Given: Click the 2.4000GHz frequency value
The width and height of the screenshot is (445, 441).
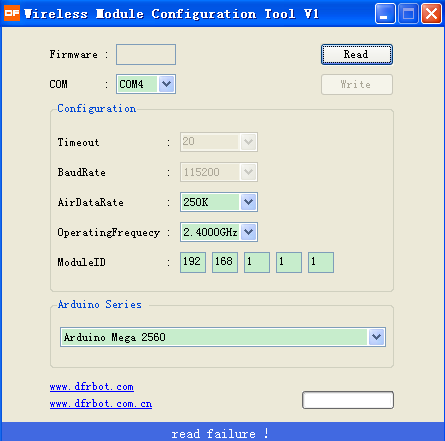Looking at the screenshot, I should 210,232.
